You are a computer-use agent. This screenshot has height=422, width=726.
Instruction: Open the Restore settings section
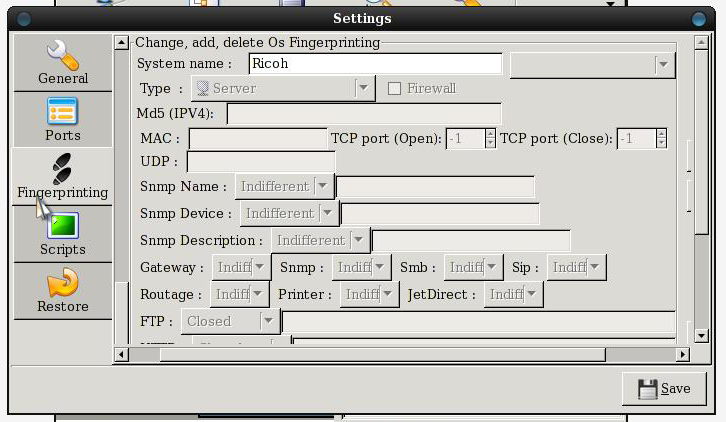click(63, 291)
